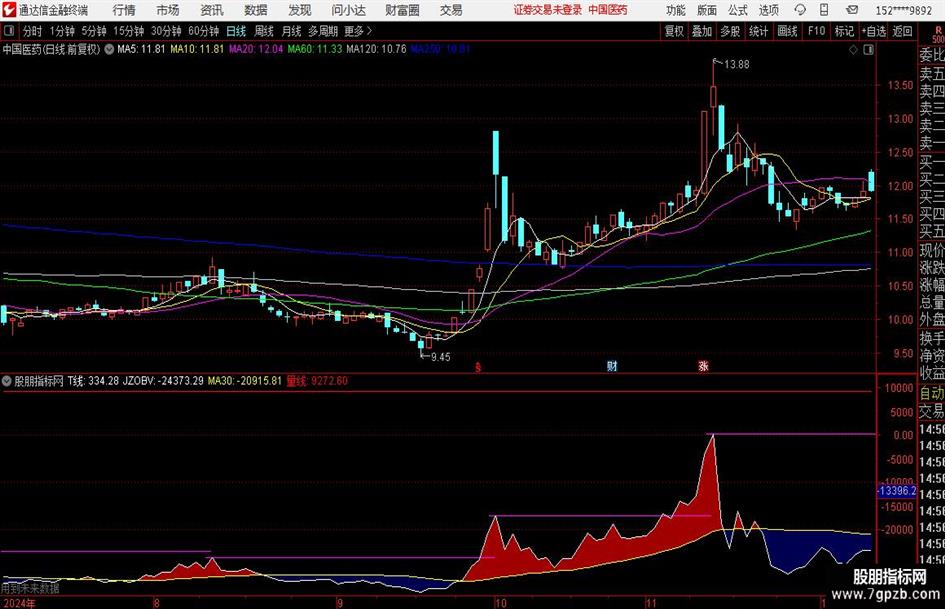
Task: Click the 9.45 low price label
Action: pyautogui.click(x=441, y=357)
